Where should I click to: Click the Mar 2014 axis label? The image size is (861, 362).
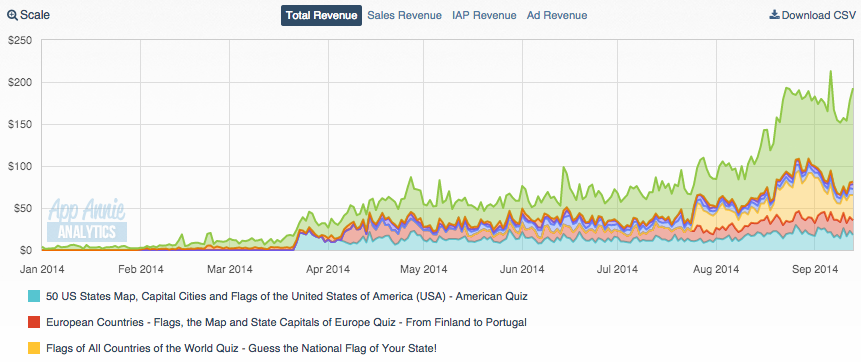pos(230,269)
